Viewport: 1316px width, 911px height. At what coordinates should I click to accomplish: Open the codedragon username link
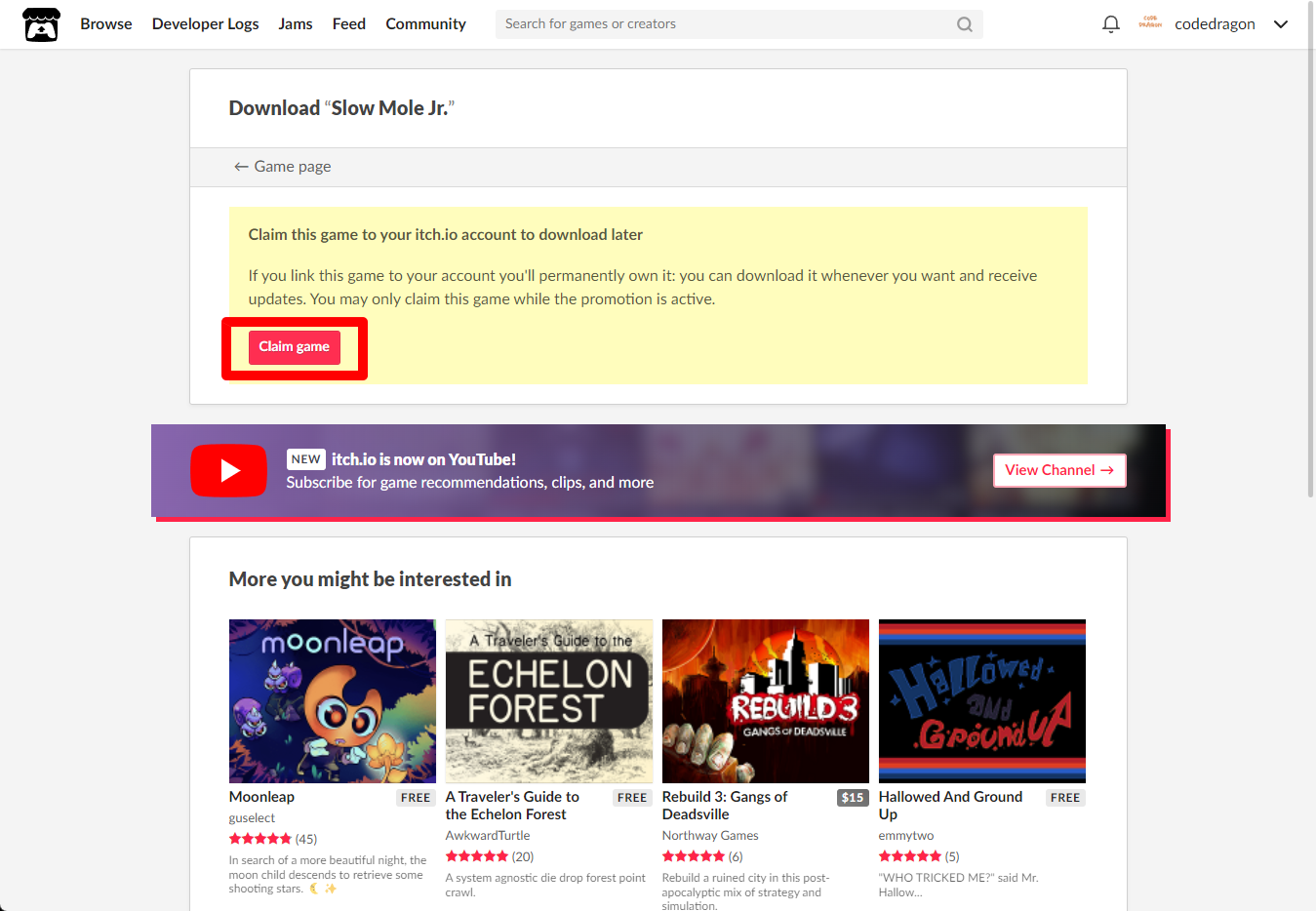click(1215, 24)
